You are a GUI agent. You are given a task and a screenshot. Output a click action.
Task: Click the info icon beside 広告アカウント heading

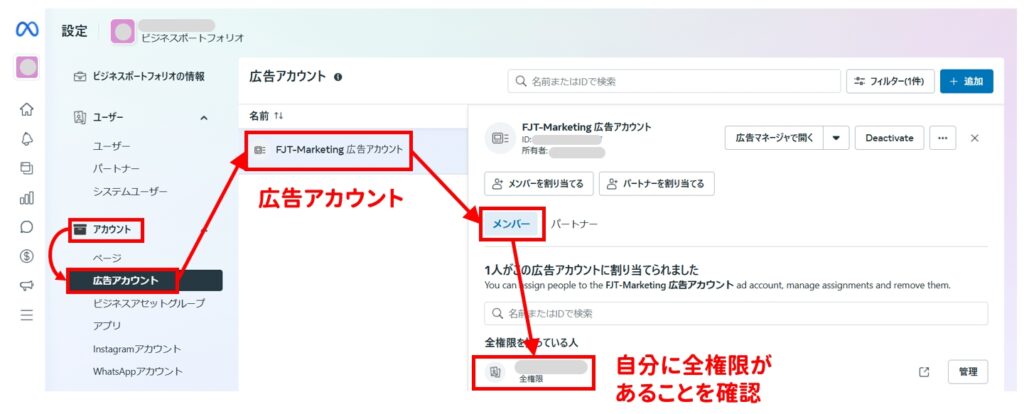click(x=338, y=77)
